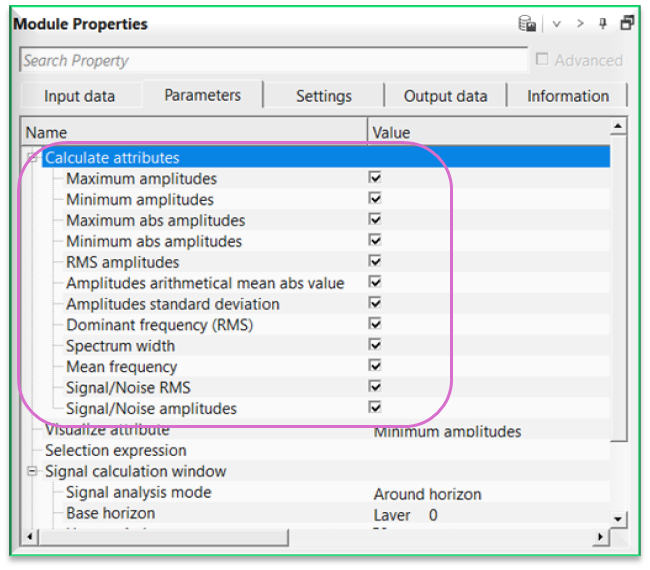Select Dominant frequency (RMS) row label

[x=159, y=325]
